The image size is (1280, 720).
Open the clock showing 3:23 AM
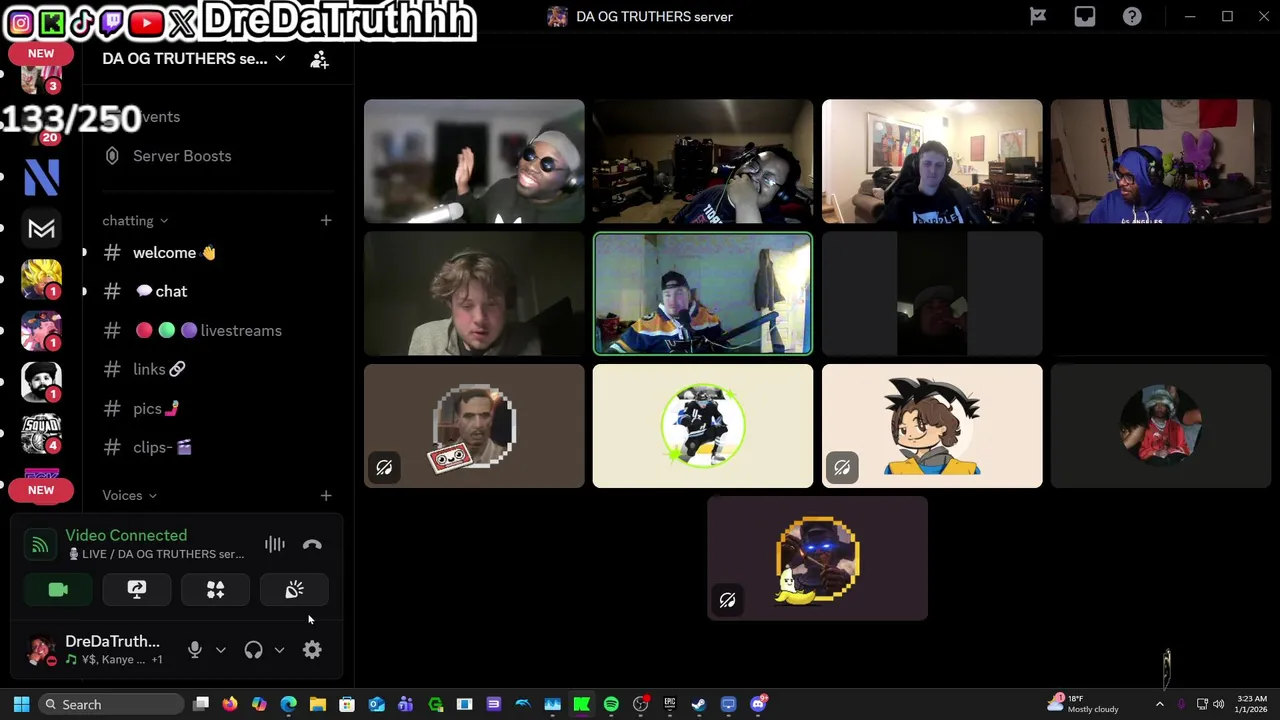point(1251,704)
